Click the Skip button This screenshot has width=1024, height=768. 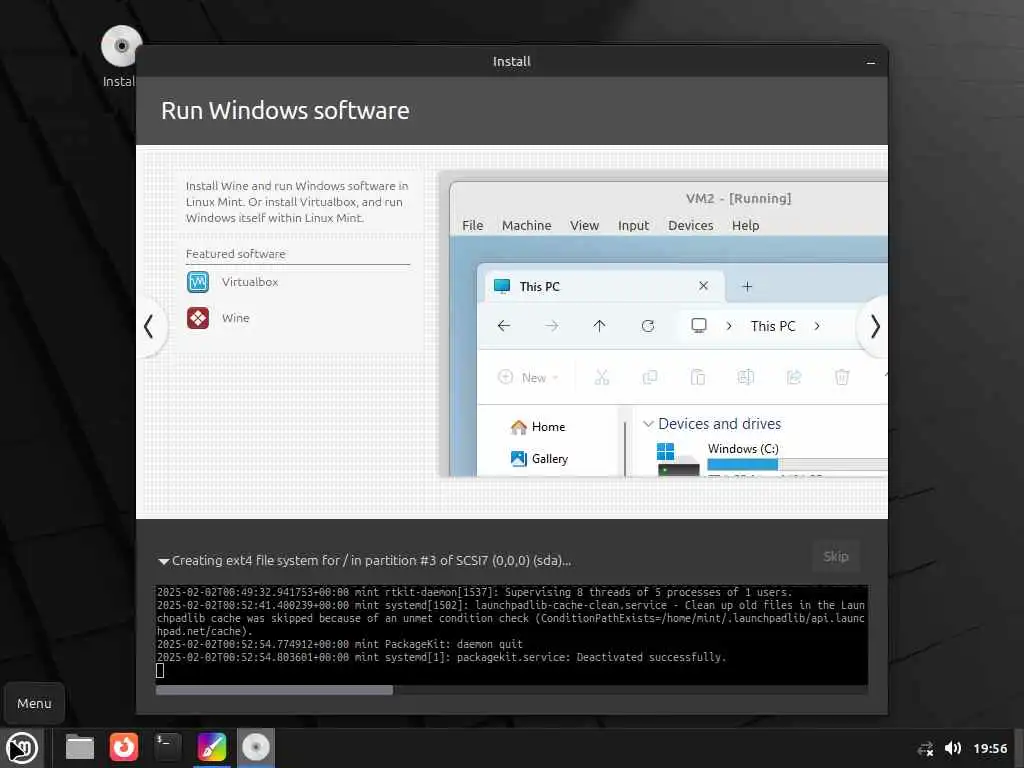(835, 556)
